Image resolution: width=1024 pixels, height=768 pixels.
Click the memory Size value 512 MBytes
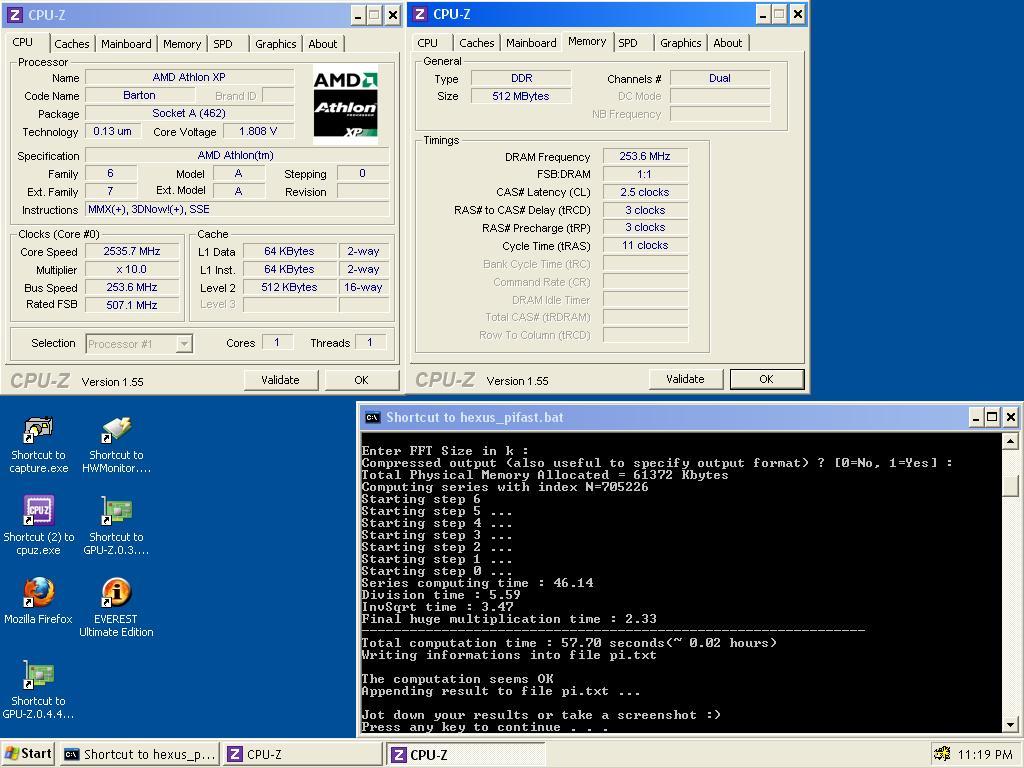click(x=521, y=96)
